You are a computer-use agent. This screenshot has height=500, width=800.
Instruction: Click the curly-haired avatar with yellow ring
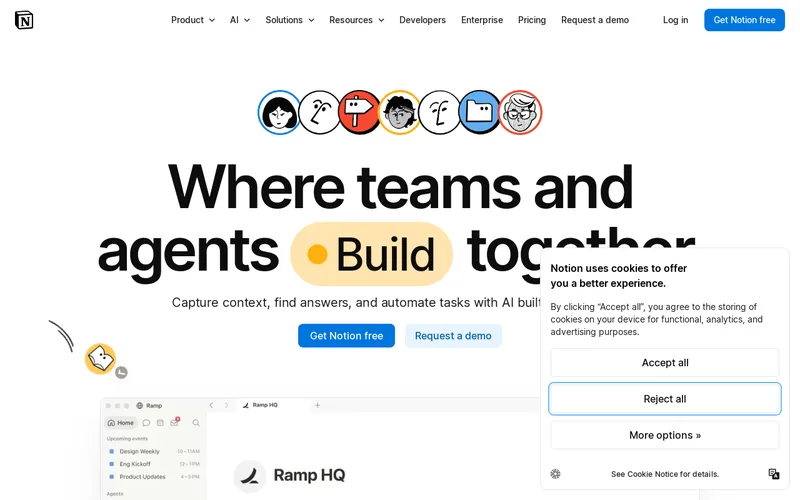pyautogui.click(x=399, y=112)
